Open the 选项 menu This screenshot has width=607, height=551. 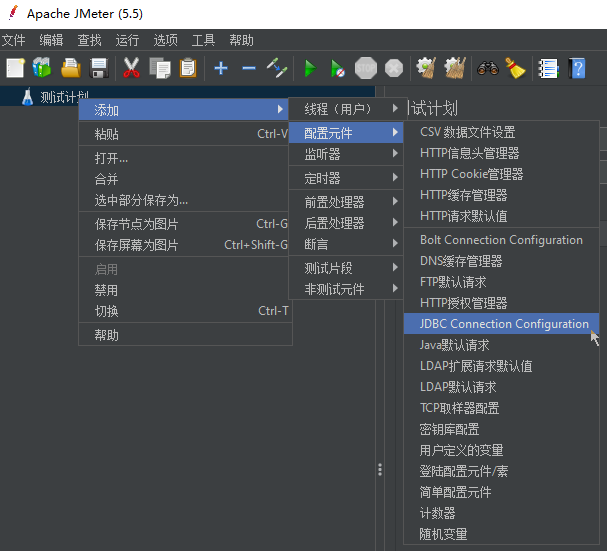click(x=165, y=40)
